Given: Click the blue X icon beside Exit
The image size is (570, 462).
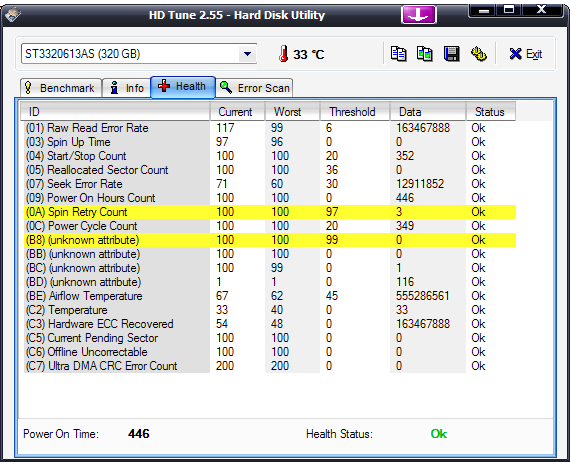Looking at the screenshot, I should (515, 54).
